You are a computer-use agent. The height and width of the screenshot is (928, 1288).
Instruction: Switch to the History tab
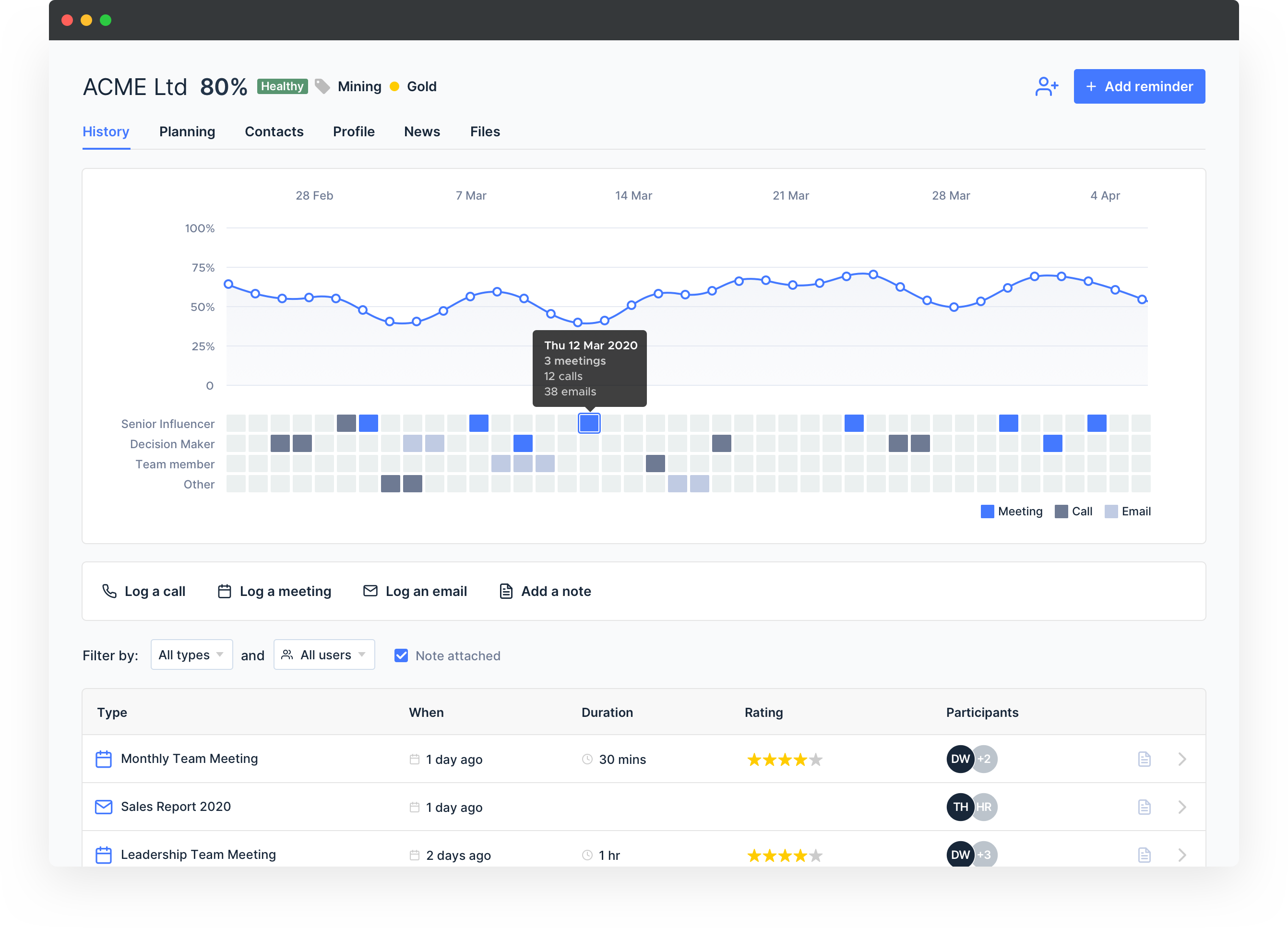pos(106,132)
